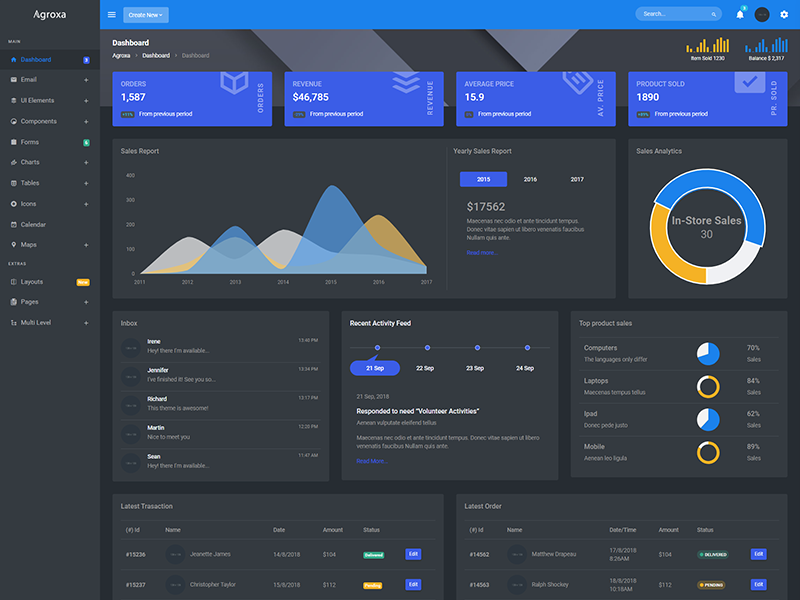Open Irene's message in Inbox
Image resolution: width=800 pixels, height=600 pixels.
[220, 346]
